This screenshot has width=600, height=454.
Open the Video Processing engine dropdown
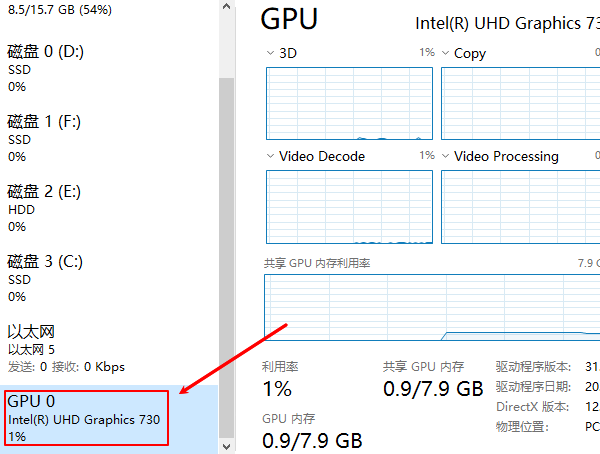(x=446, y=156)
